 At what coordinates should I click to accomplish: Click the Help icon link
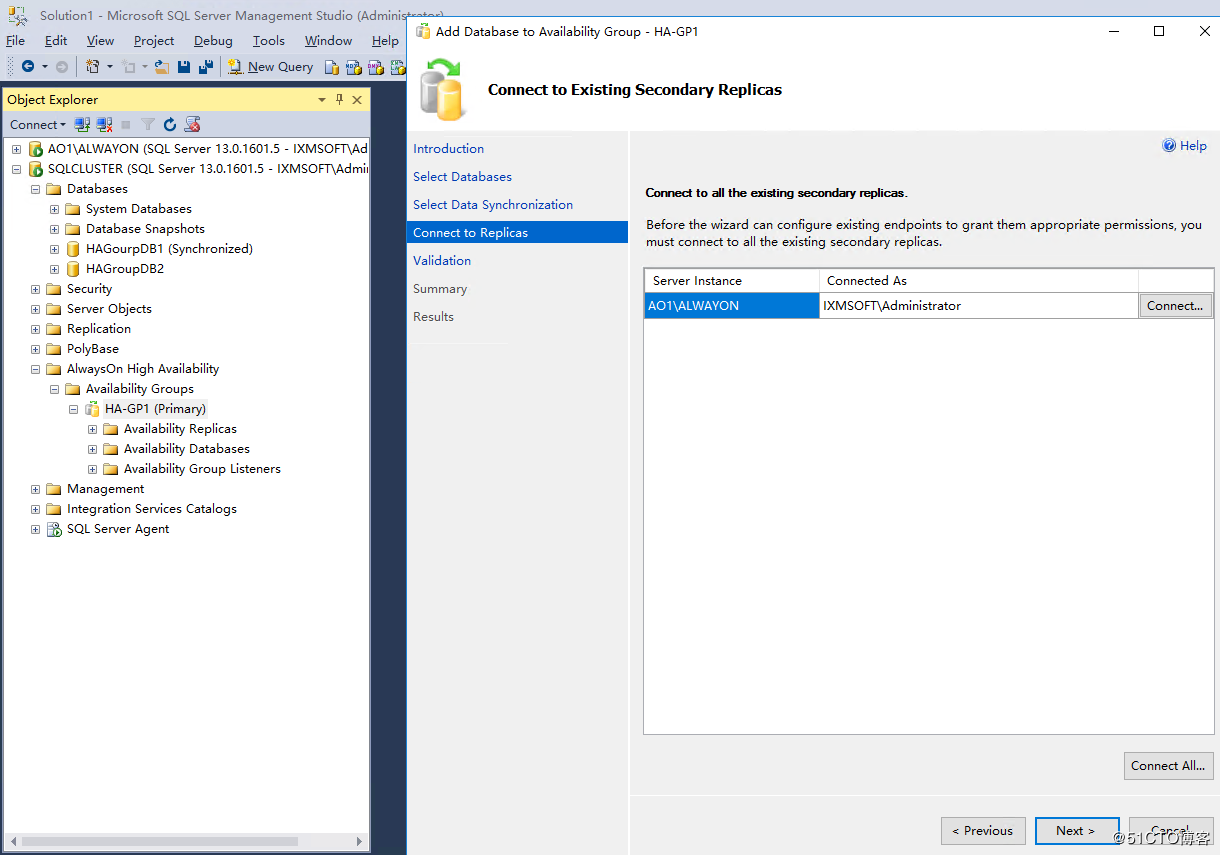point(1184,145)
